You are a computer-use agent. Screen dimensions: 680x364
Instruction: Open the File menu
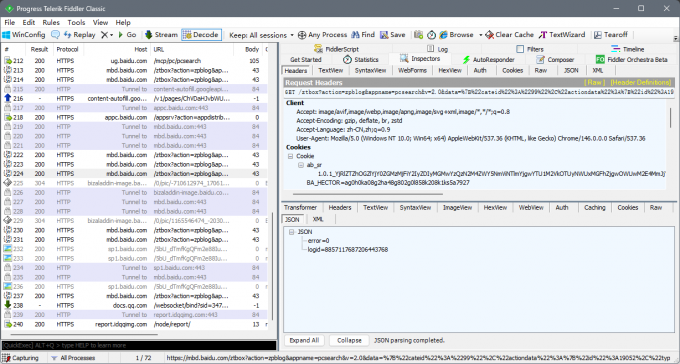tap(10, 22)
